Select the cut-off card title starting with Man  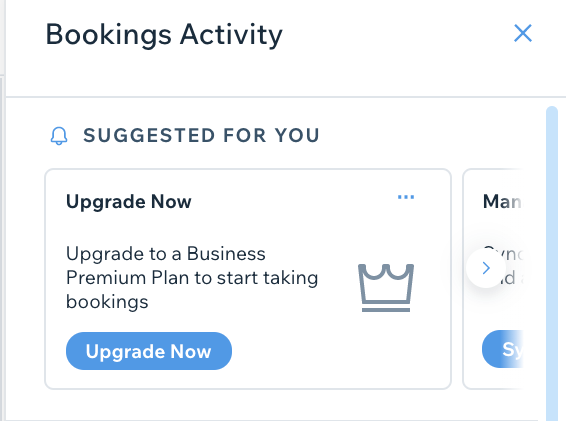coord(502,201)
